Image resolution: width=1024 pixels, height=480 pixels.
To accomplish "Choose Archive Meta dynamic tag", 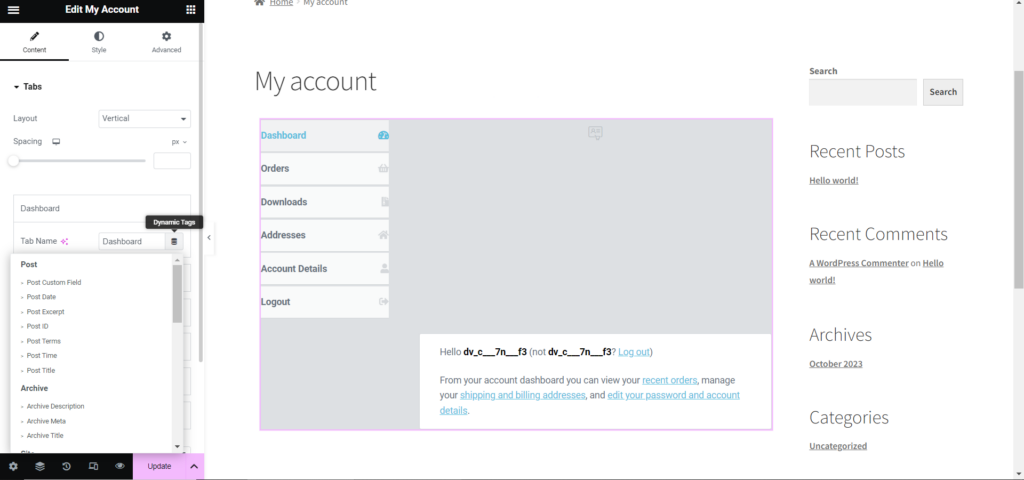I will coord(46,421).
